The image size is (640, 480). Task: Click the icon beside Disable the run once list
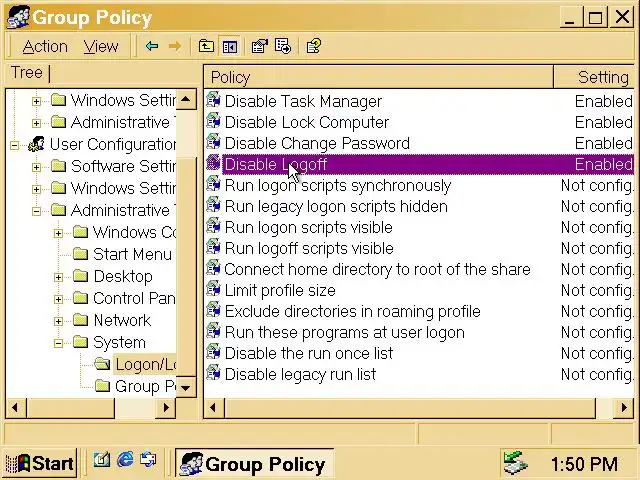pos(213,353)
